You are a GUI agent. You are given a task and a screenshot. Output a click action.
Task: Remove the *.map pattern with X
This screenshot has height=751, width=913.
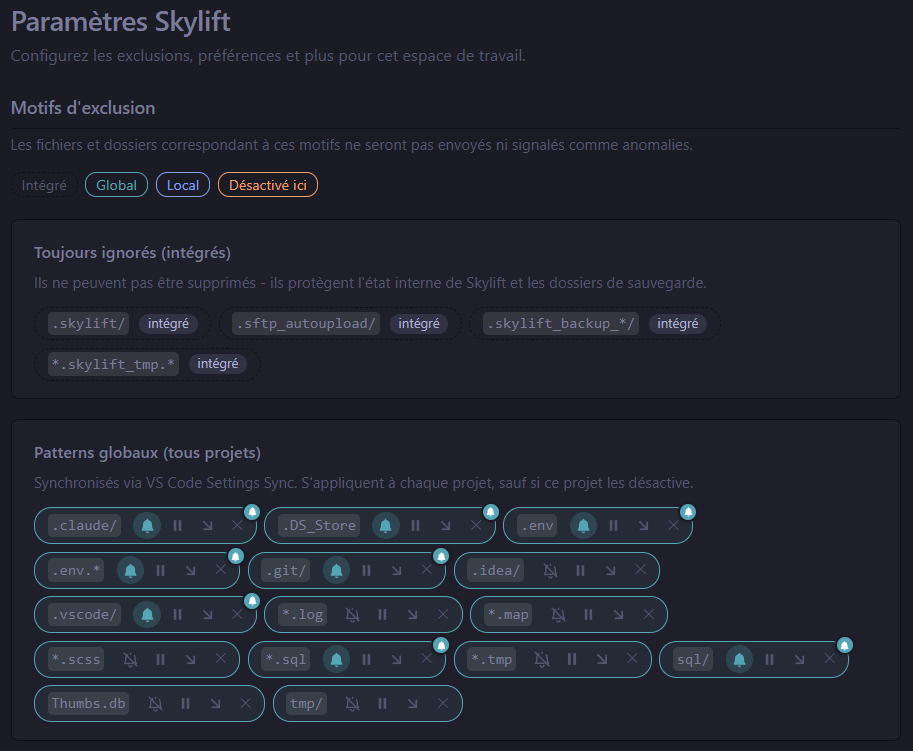pos(649,614)
